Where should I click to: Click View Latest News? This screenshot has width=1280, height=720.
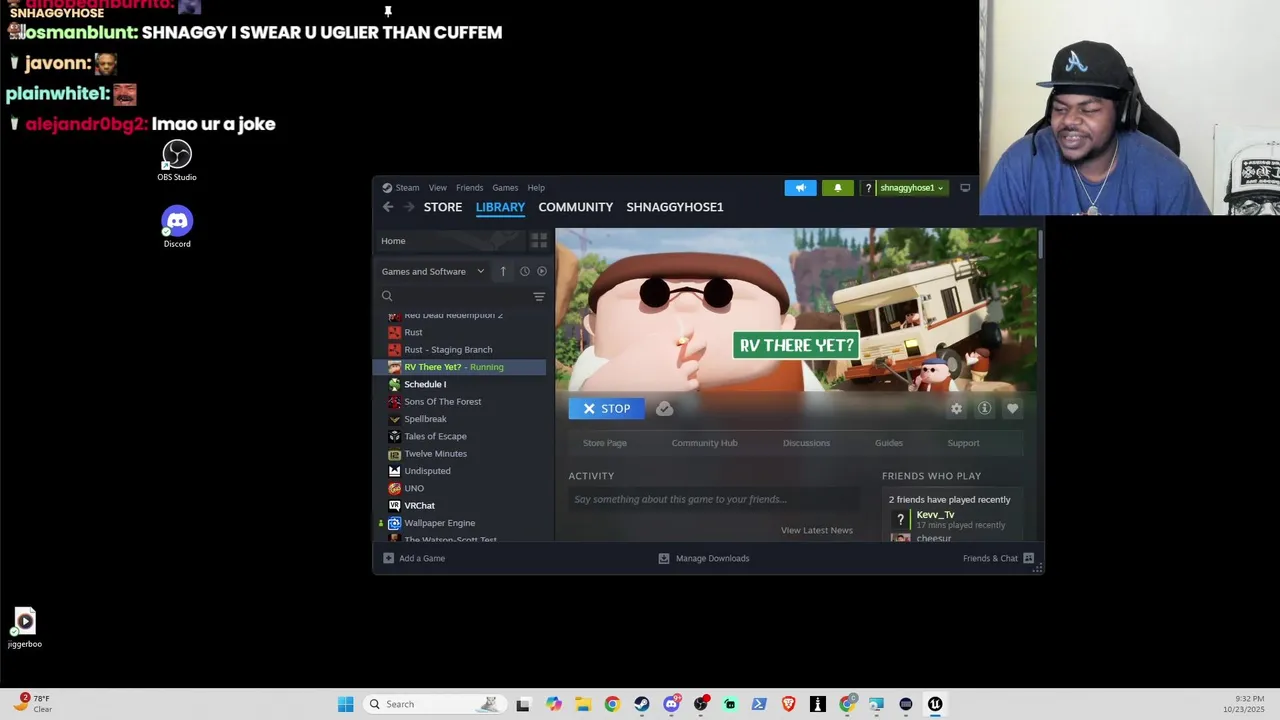(817, 530)
